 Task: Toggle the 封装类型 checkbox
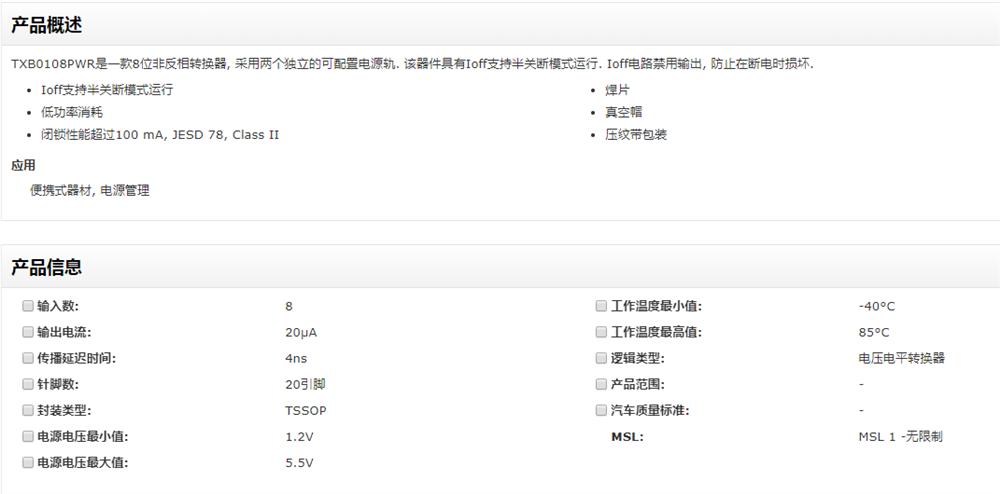click(x=27, y=410)
